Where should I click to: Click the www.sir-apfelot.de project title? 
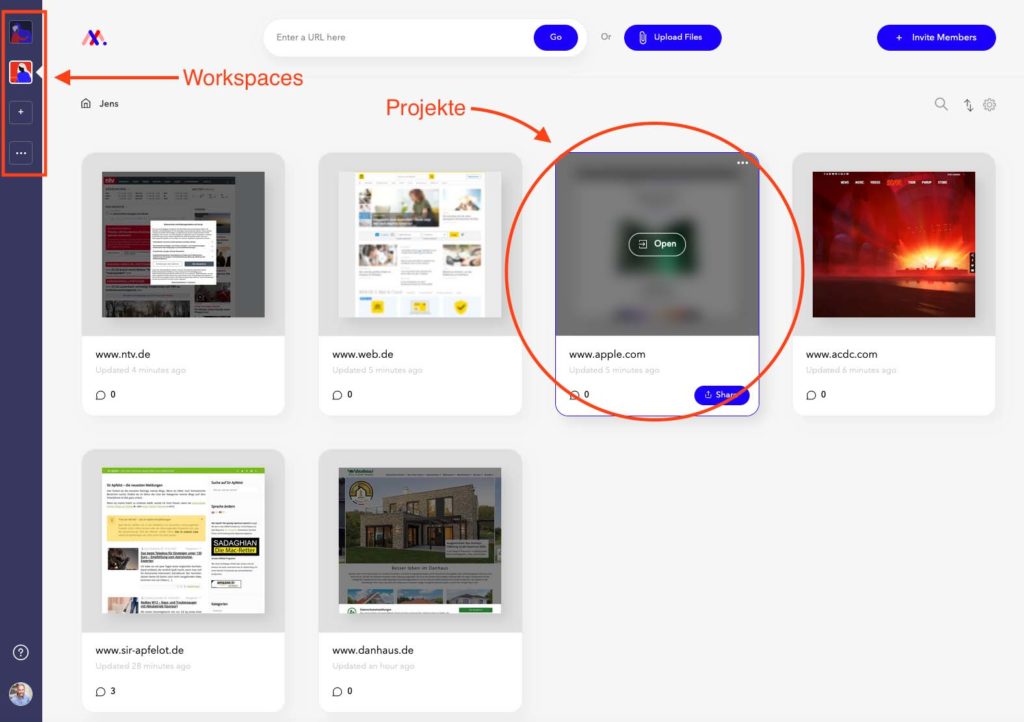click(x=140, y=650)
